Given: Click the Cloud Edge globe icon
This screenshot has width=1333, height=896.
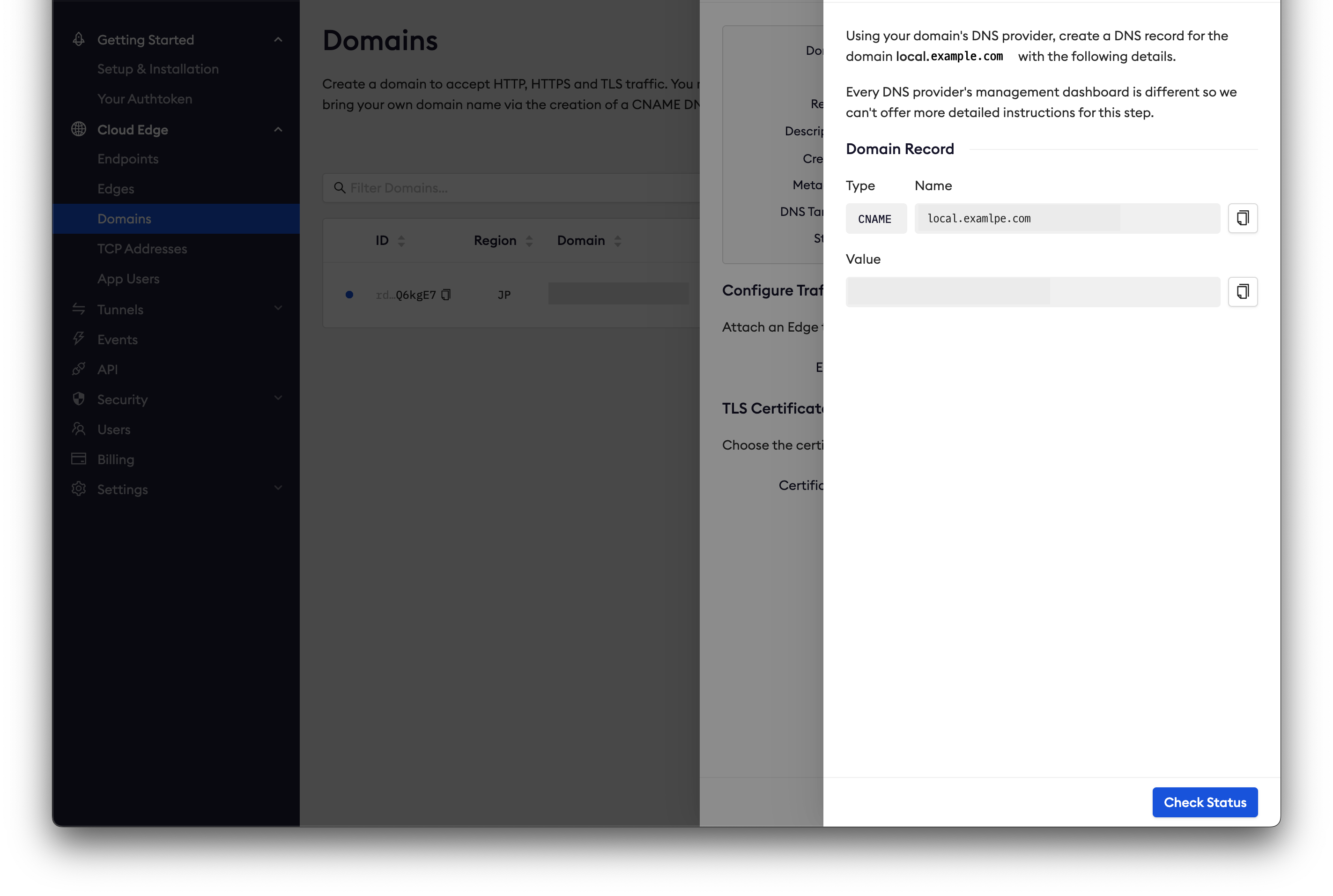Looking at the screenshot, I should 79,129.
